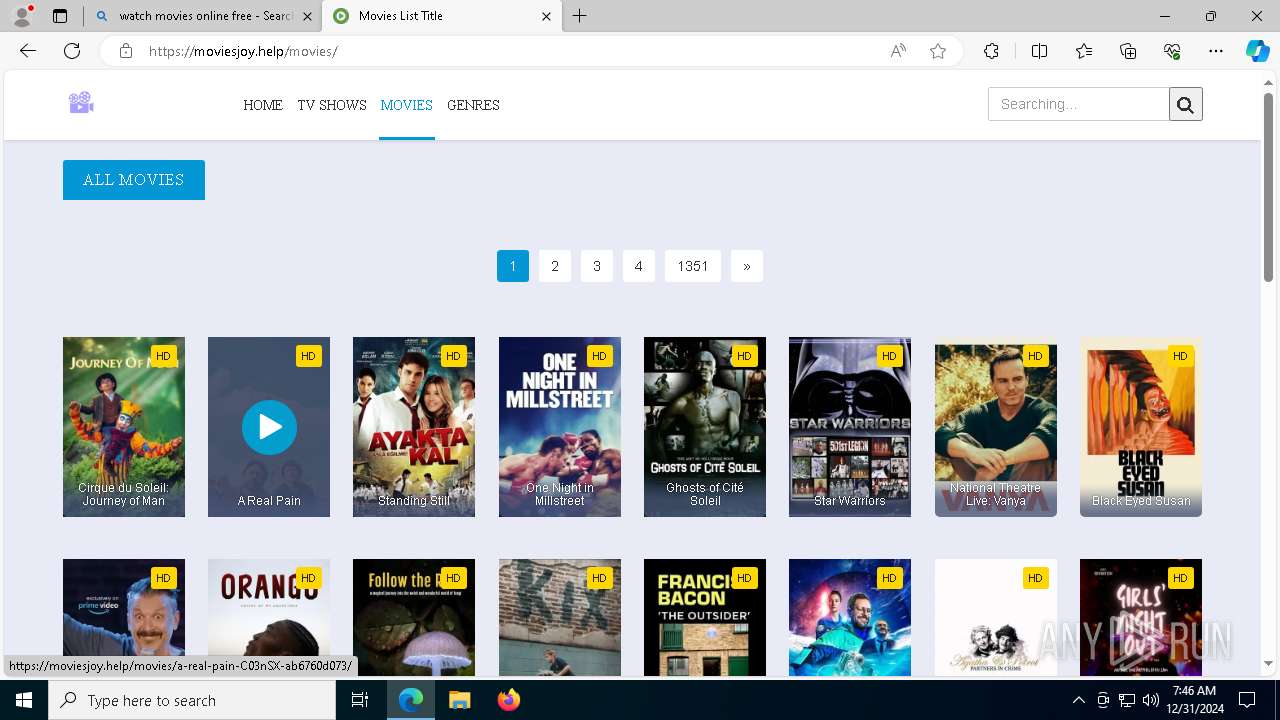Open the Follow the mushroom poster
Image resolution: width=1280 pixels, height=720 pixels.
click(414, 618)
